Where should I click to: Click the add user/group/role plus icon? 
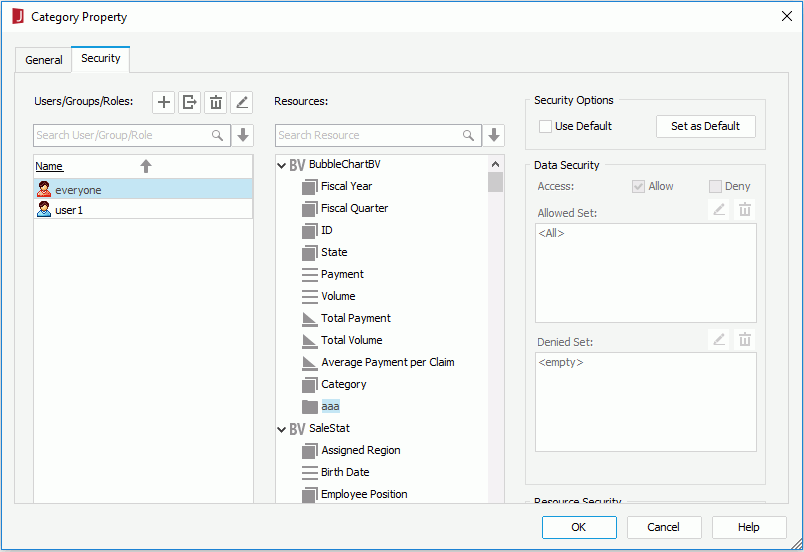(164, 103)
